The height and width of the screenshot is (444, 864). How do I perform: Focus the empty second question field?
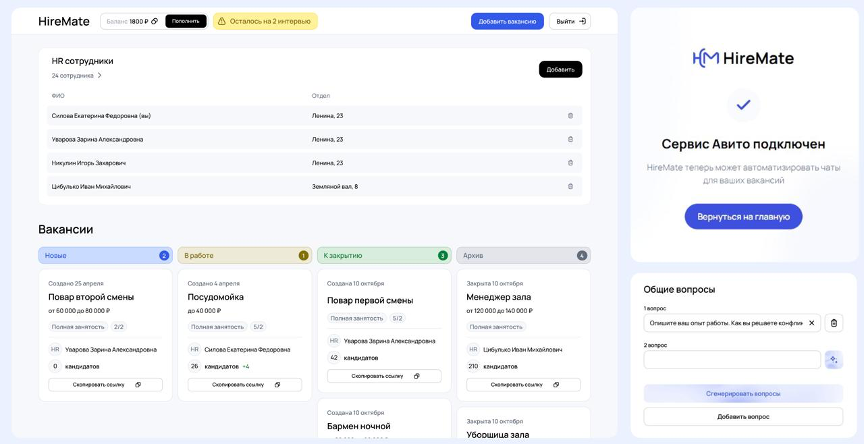point(732,360)
